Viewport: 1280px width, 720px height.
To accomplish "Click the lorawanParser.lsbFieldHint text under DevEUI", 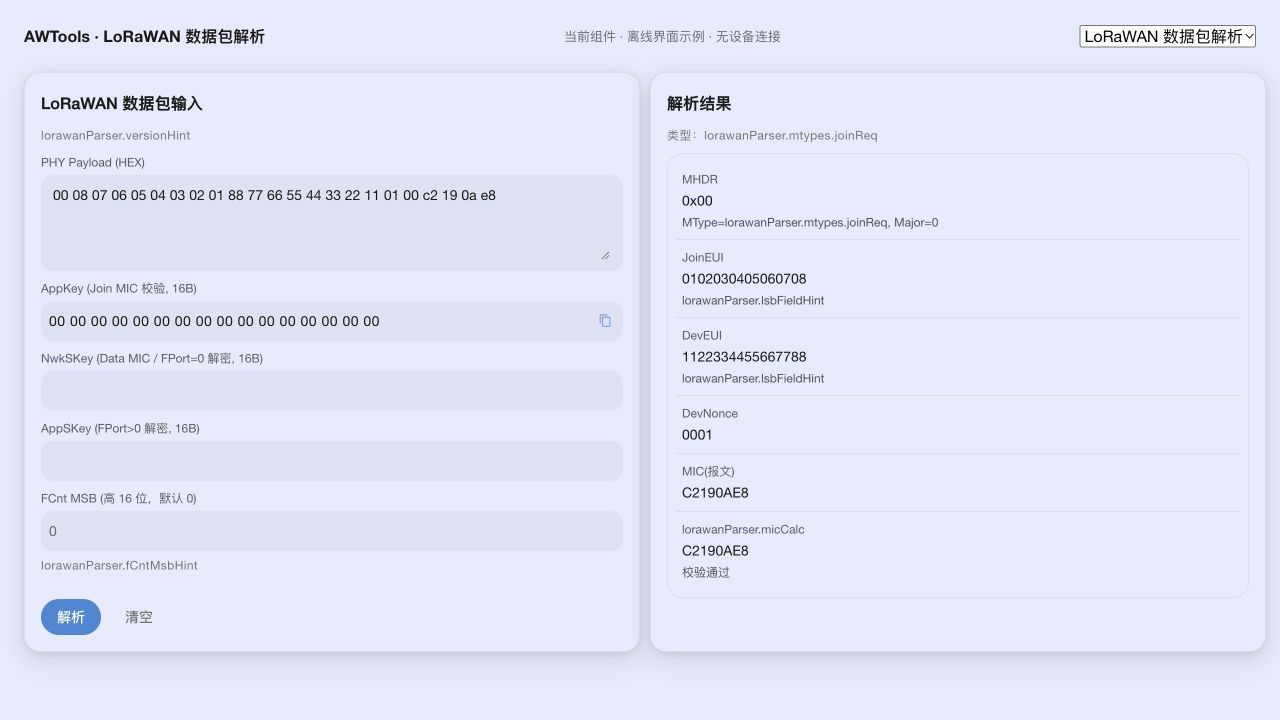I will [753, 379].
